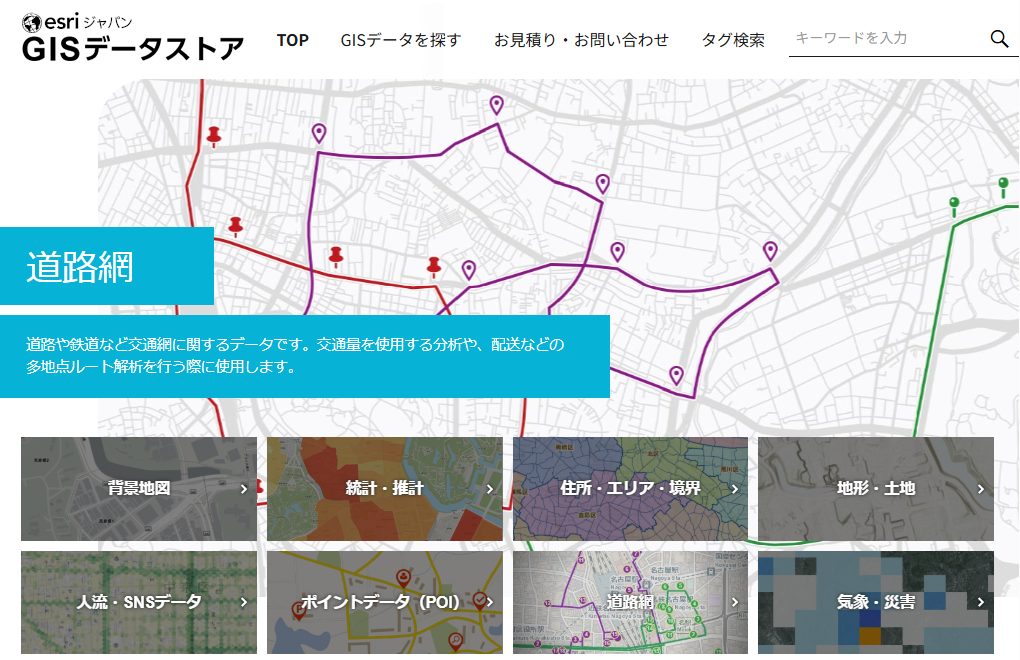Click the purple map pin at top center

point(496,104)
